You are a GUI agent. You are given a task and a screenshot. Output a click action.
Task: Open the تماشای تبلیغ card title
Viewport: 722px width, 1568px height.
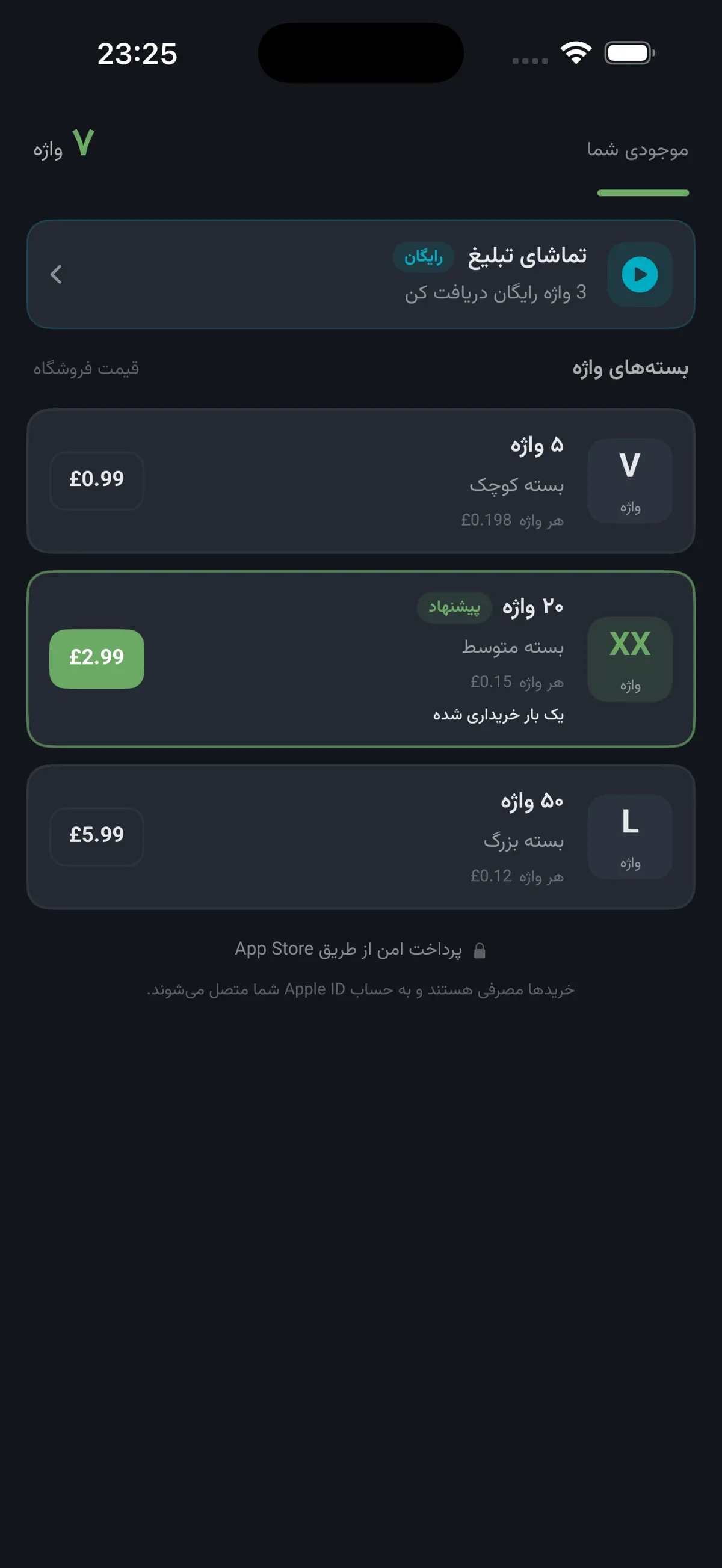526,256
